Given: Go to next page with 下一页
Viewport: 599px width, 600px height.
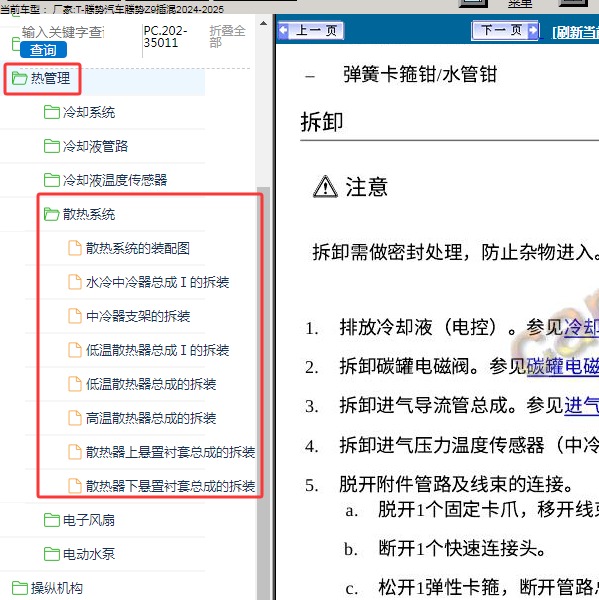Looking at the screenshot, I should click(x=505, y=30).
